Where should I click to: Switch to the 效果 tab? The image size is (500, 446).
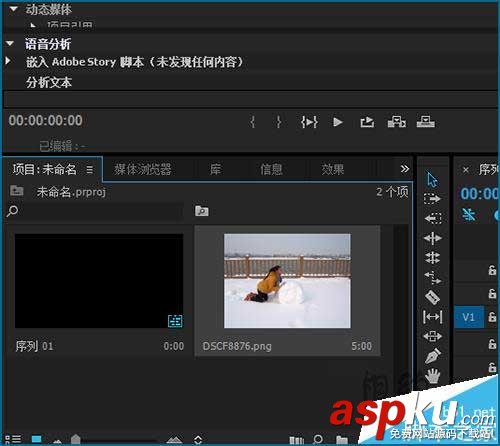coord(333,169)
